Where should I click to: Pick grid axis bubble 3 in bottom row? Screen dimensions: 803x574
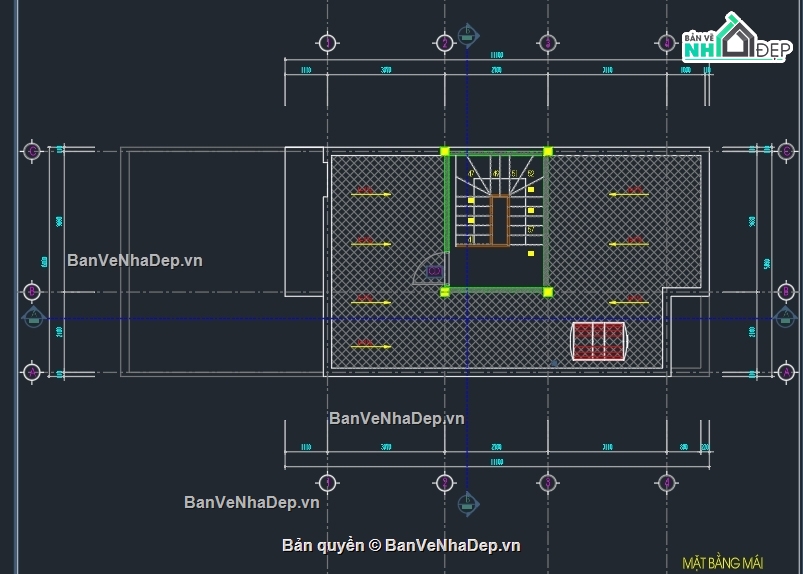547,483
